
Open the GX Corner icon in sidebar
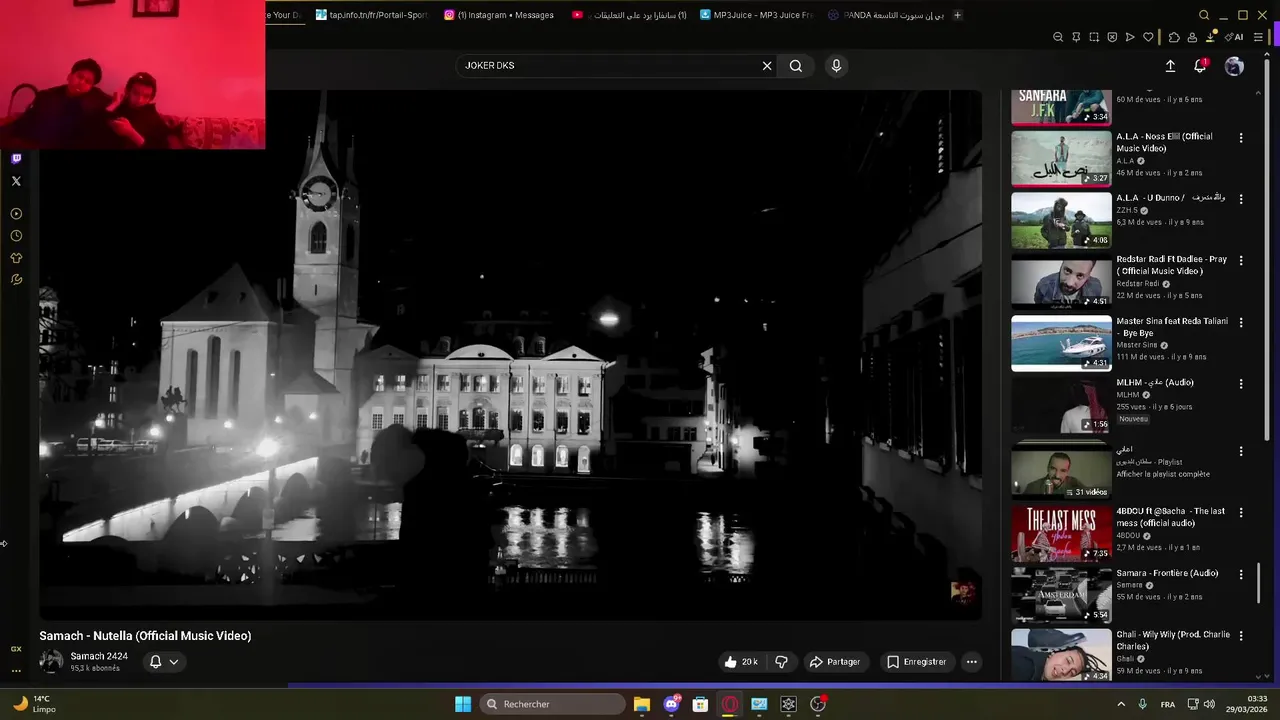[16, 649]
